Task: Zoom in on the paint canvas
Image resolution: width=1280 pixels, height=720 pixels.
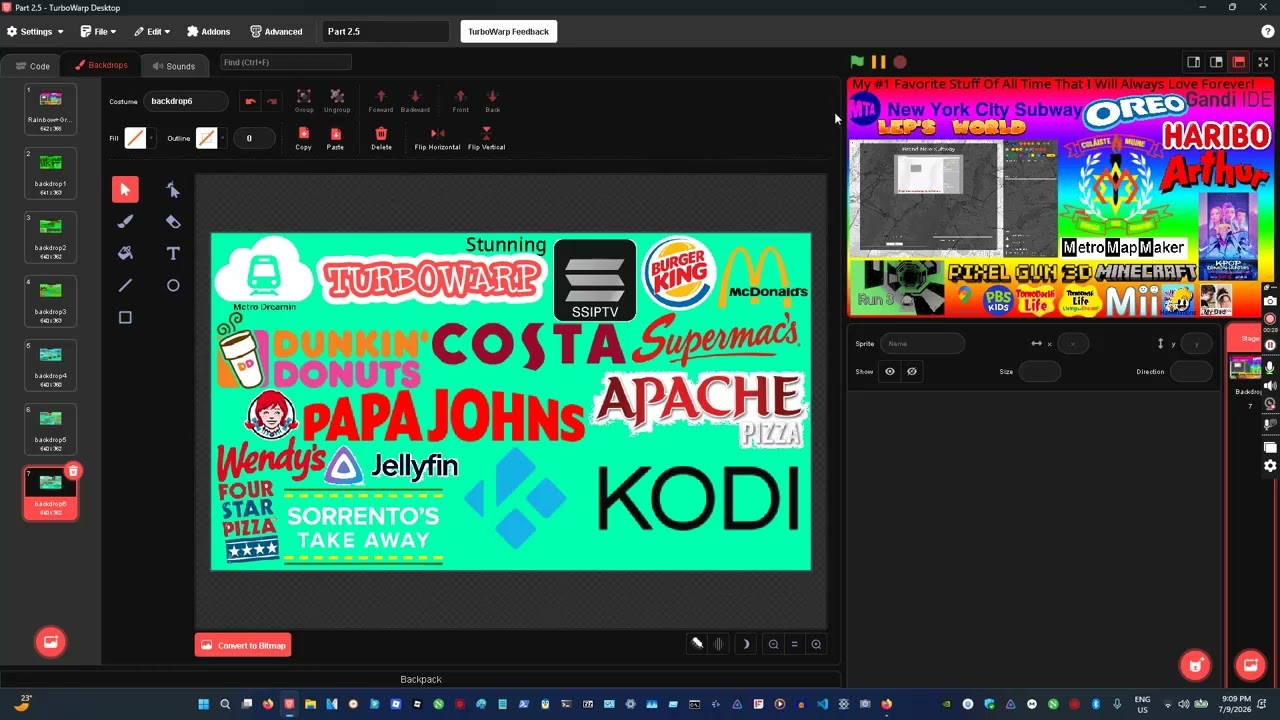Action: click(817, 645)
